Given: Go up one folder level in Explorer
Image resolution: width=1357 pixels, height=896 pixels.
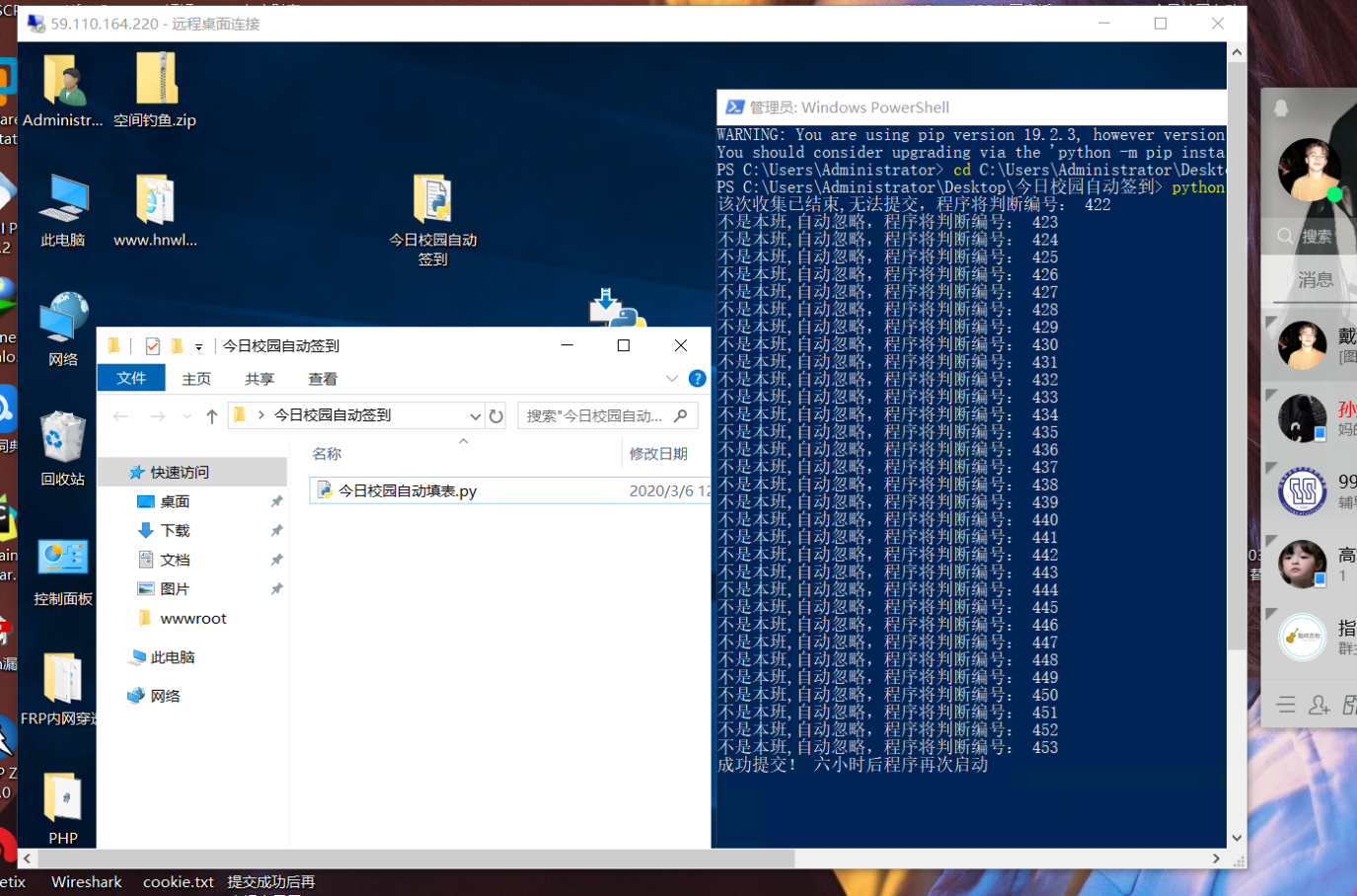Looking at the screenshot, I should [211, 416].
